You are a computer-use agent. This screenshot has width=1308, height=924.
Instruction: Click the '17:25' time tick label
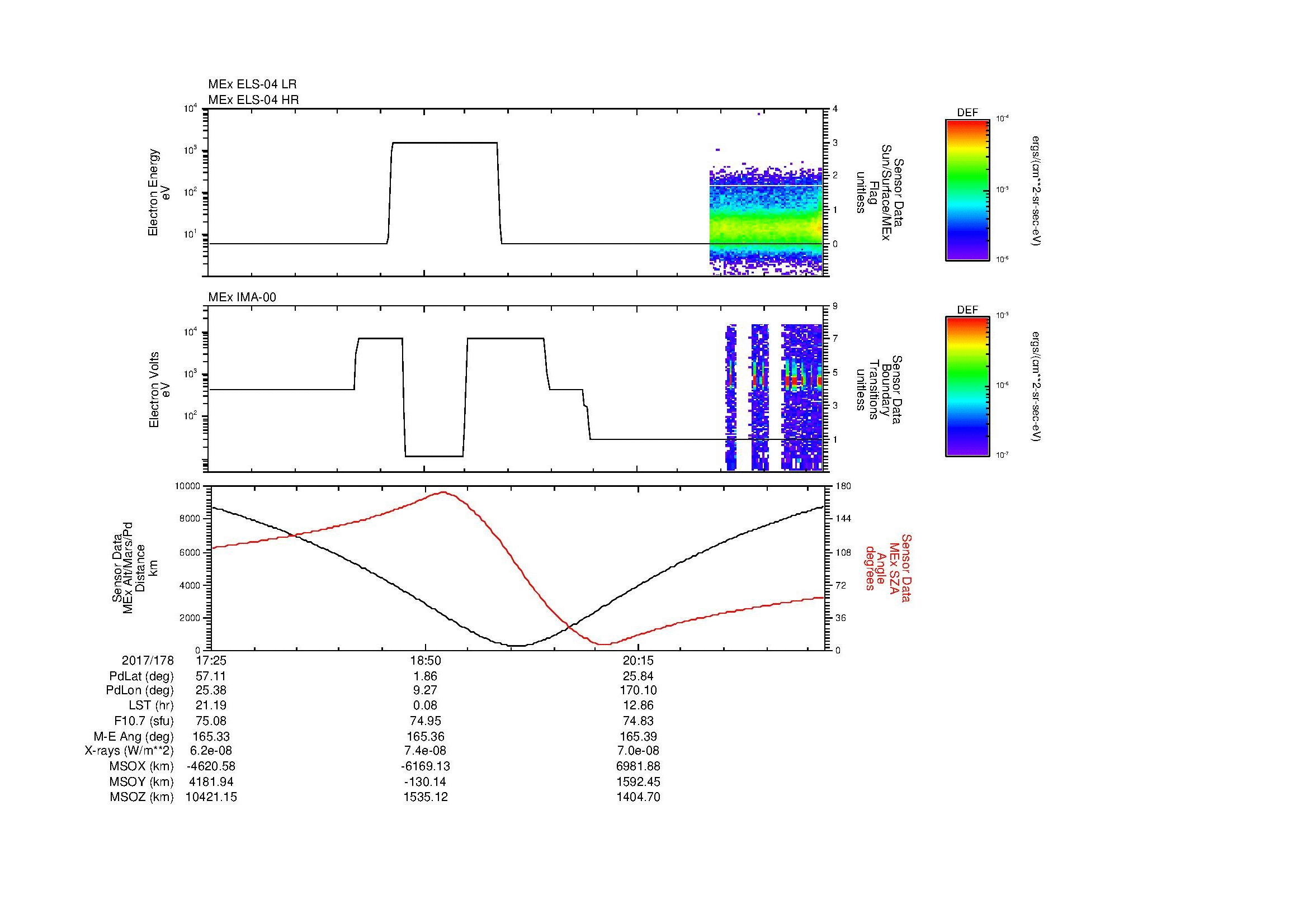(x=211, y=660)
